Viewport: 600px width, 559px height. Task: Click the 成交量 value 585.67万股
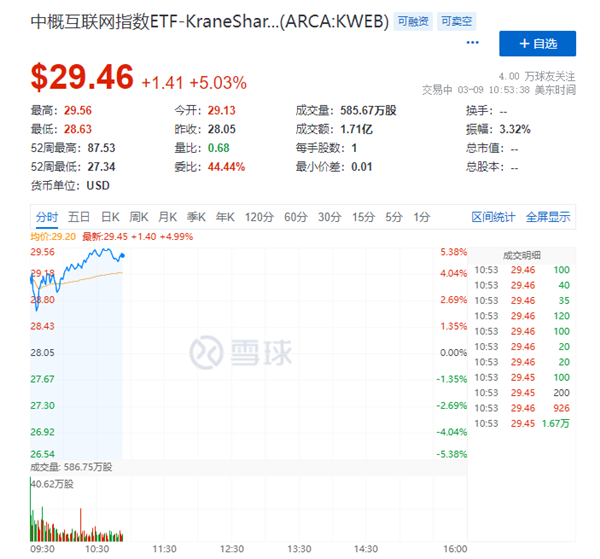coord(368,111)
